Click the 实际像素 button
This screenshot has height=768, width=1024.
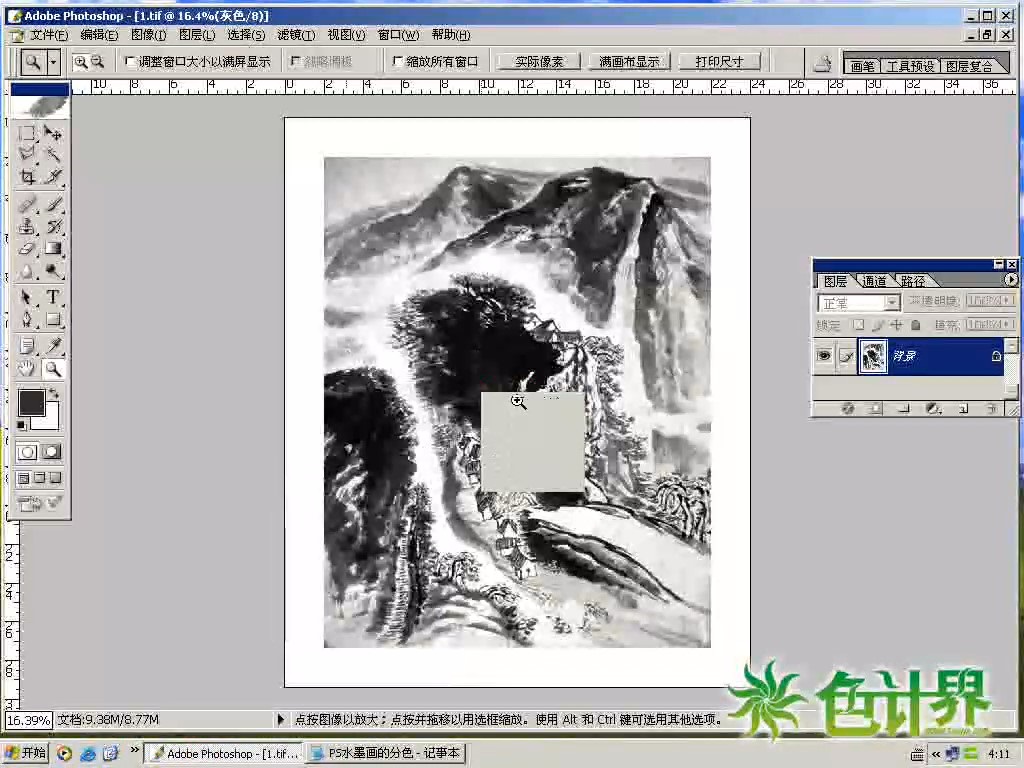pyautogui.click(x=537, y=60)
